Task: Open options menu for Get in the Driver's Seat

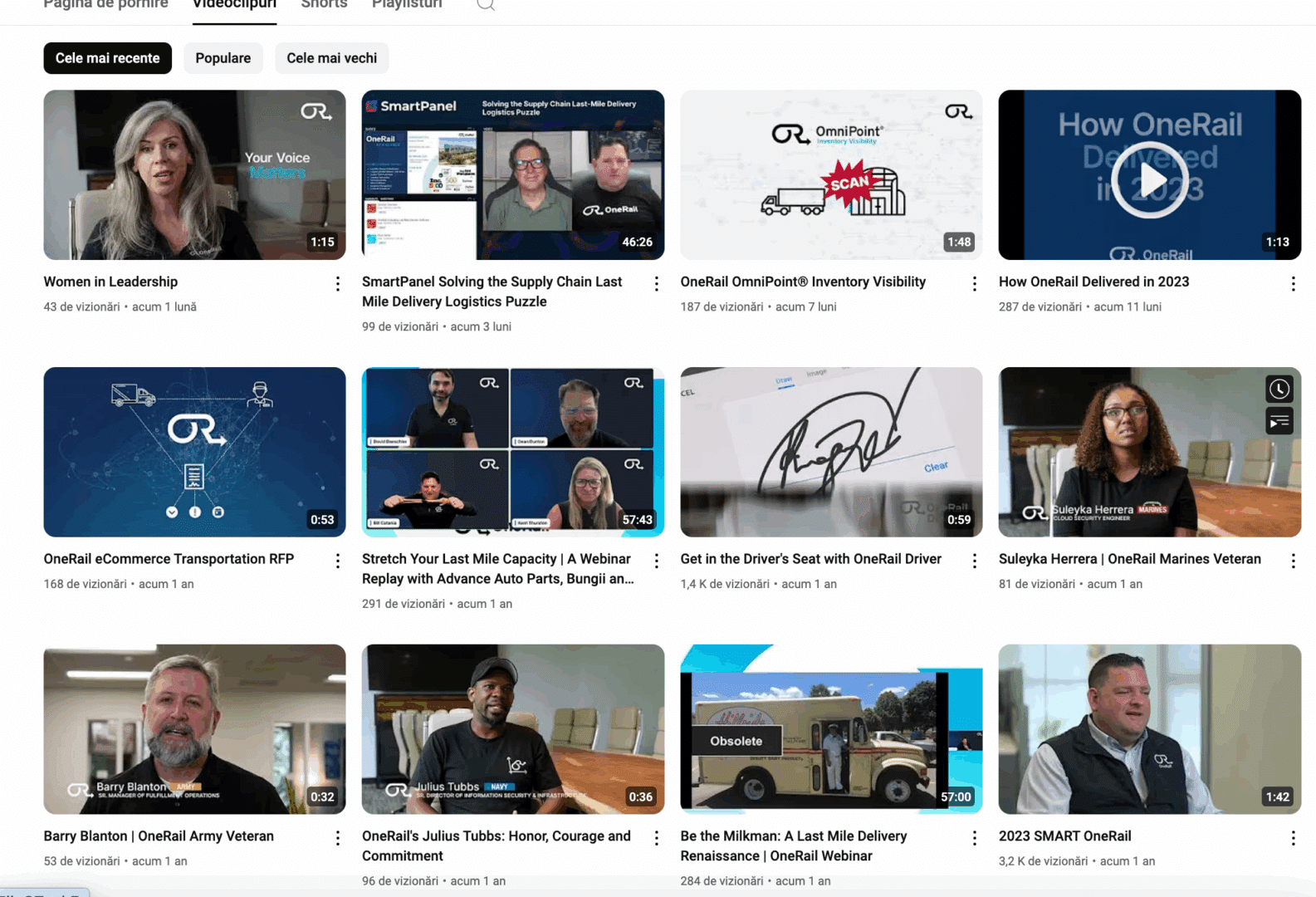Action: pyautogui.click(x=975, y=561)
